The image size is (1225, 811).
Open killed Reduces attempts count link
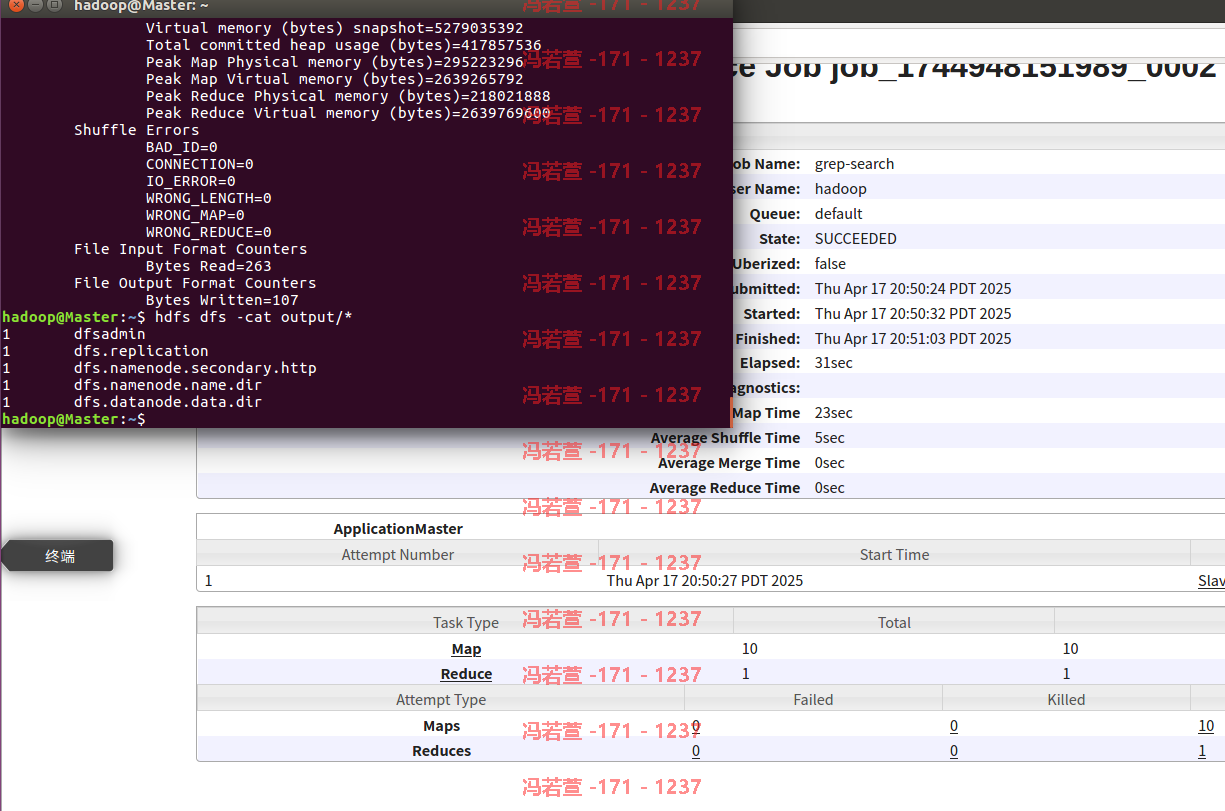(954, 751)
